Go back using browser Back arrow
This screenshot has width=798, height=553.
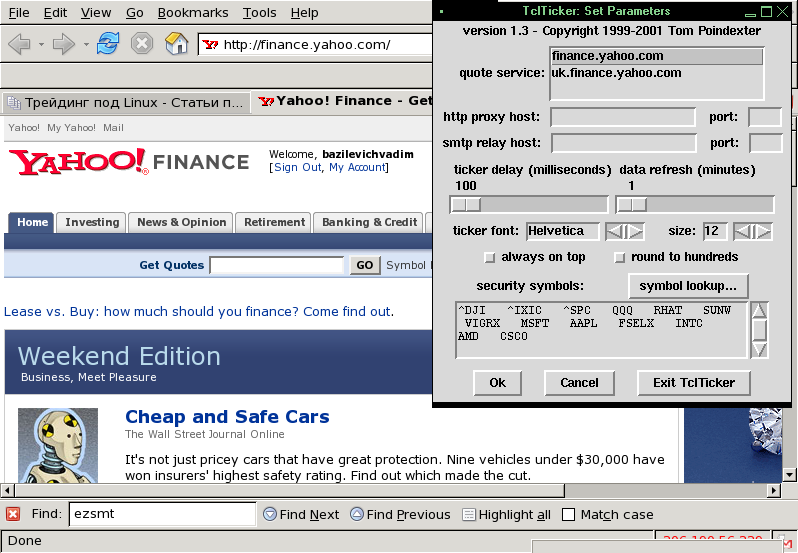pyautogui.click(x=19, y=44)
